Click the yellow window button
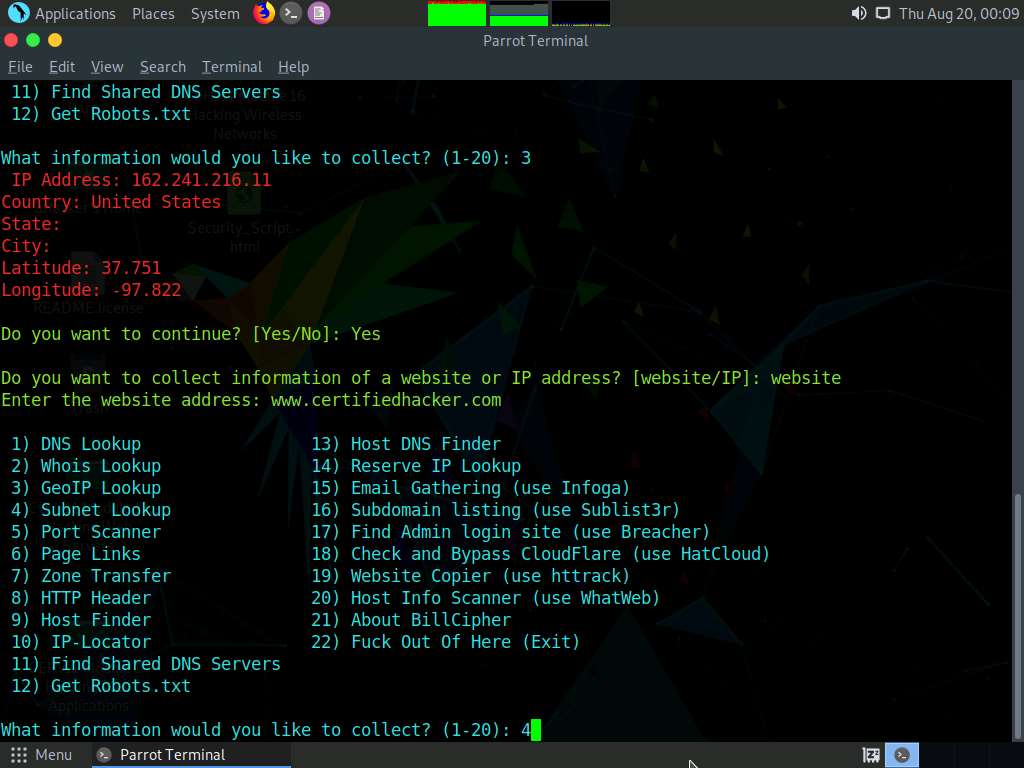 (55, 40)
